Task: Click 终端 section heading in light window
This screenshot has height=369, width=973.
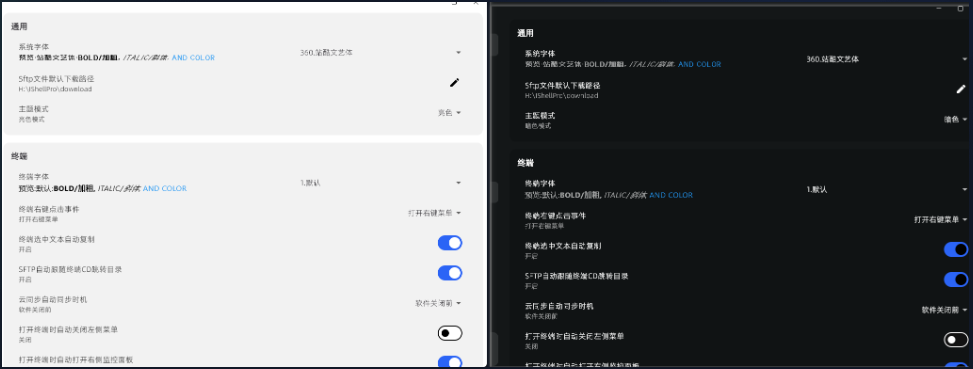Action: [x=19, y=156]
